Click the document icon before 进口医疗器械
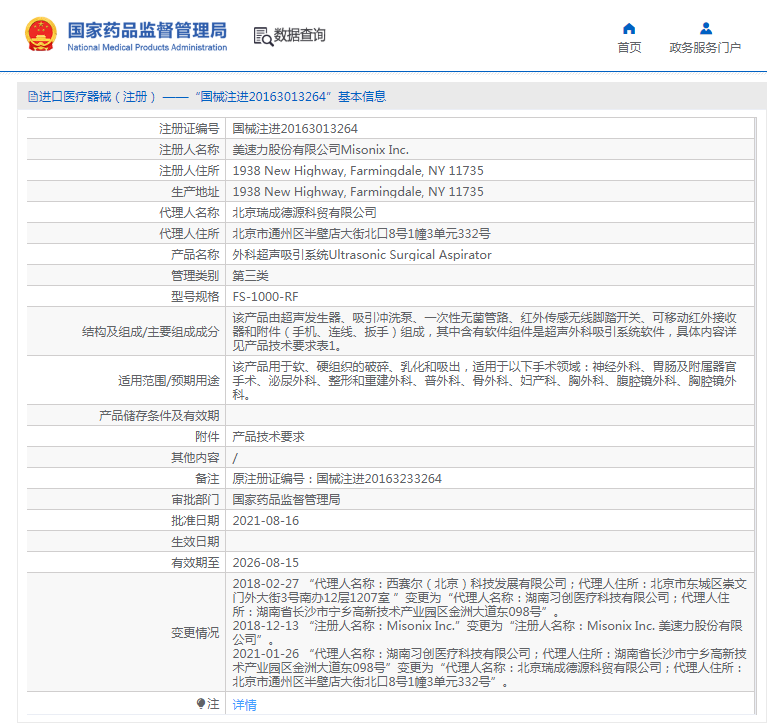Screen dimensions: 767x724 click(33, 96)
